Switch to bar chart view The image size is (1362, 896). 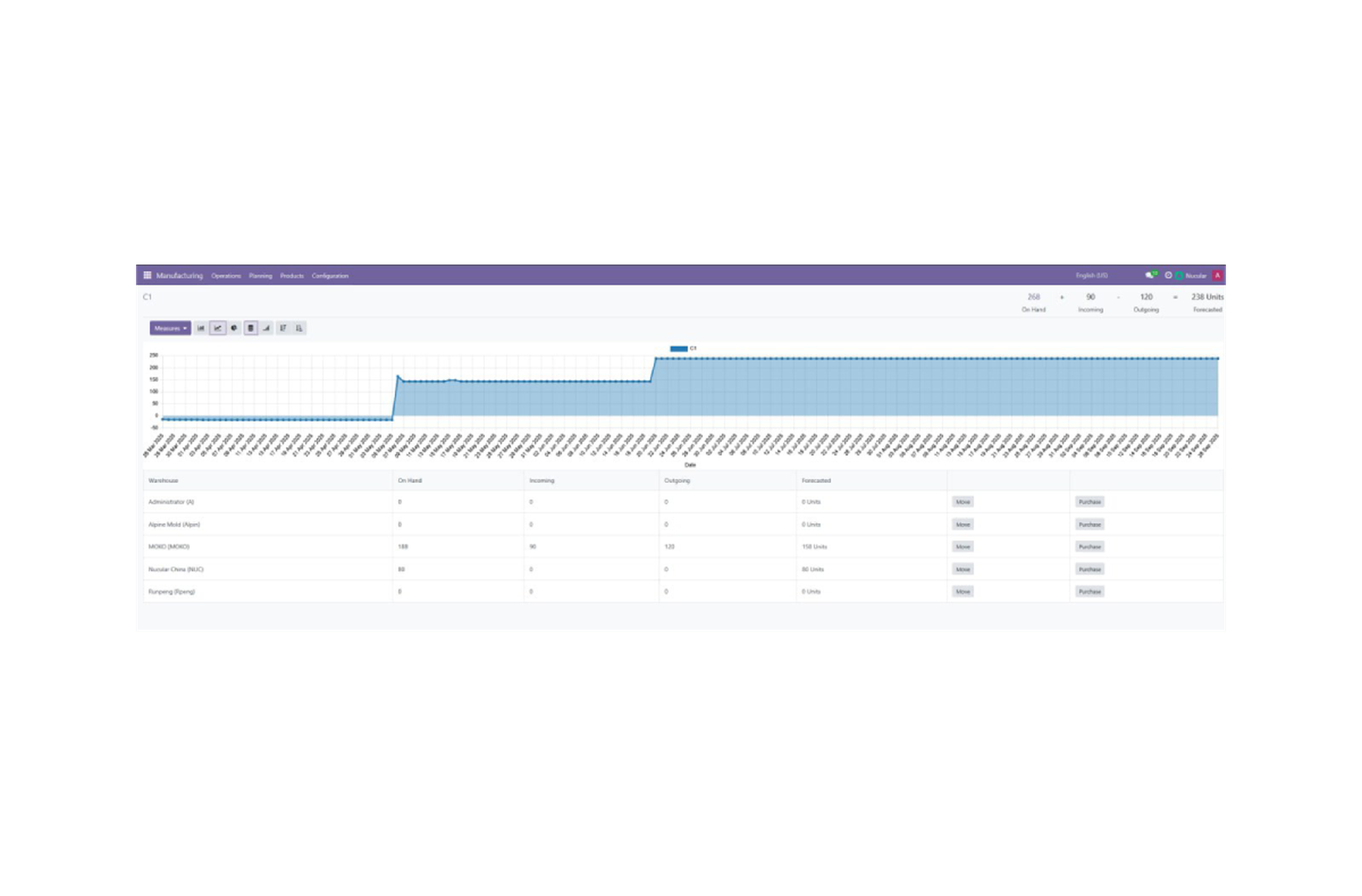[201, 328]
